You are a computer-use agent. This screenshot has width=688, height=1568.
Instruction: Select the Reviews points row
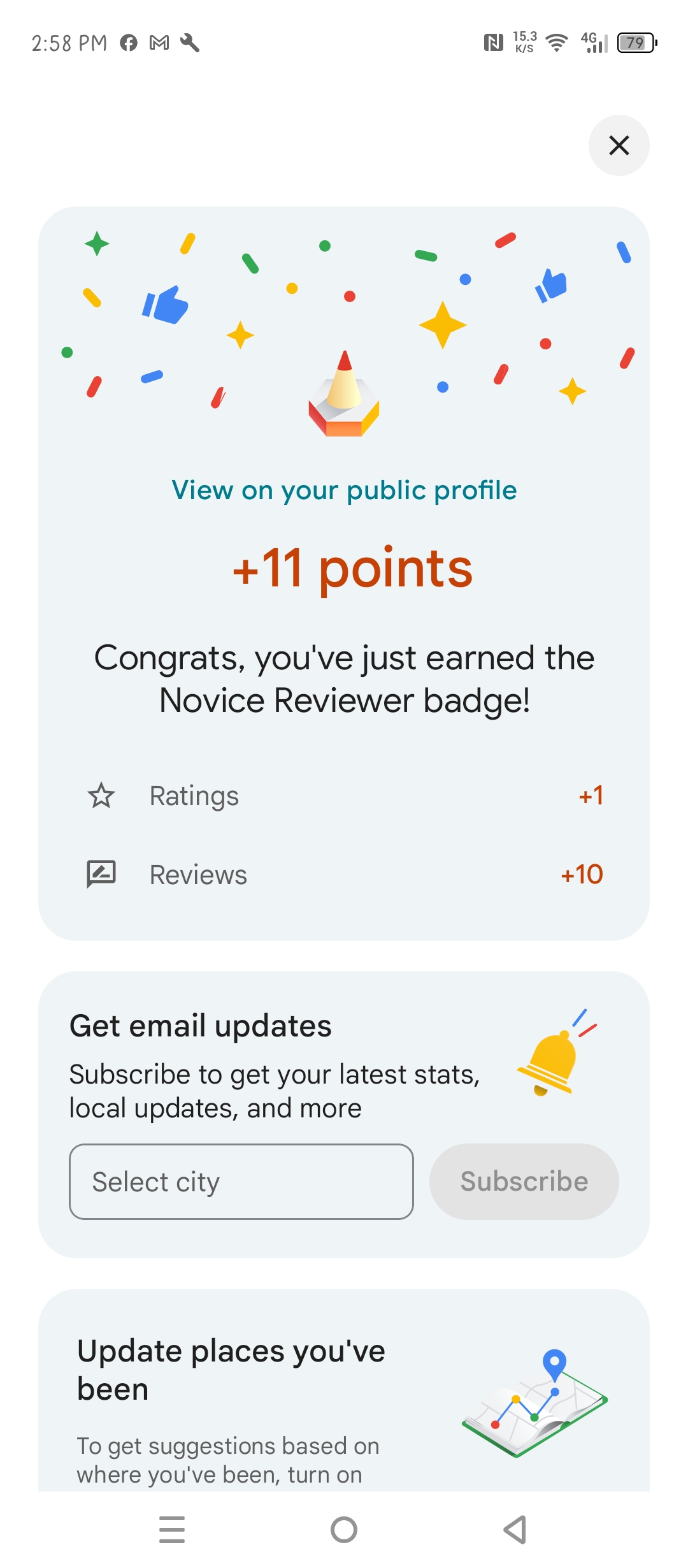(344, 875)
